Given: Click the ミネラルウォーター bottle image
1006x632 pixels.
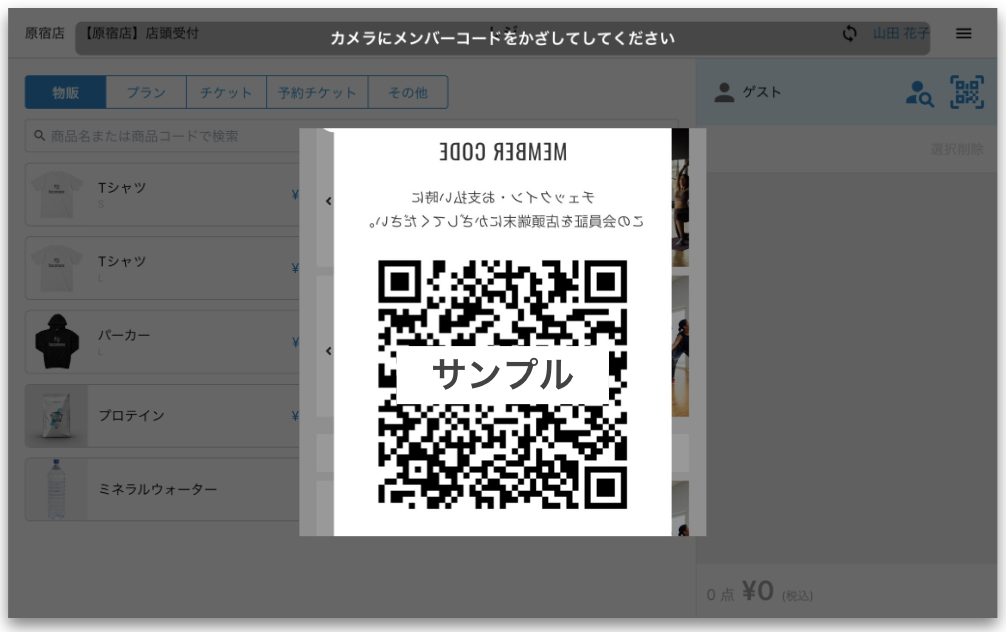Looking at the screenshot, I should pyautogui.click(x=57, y=490).
